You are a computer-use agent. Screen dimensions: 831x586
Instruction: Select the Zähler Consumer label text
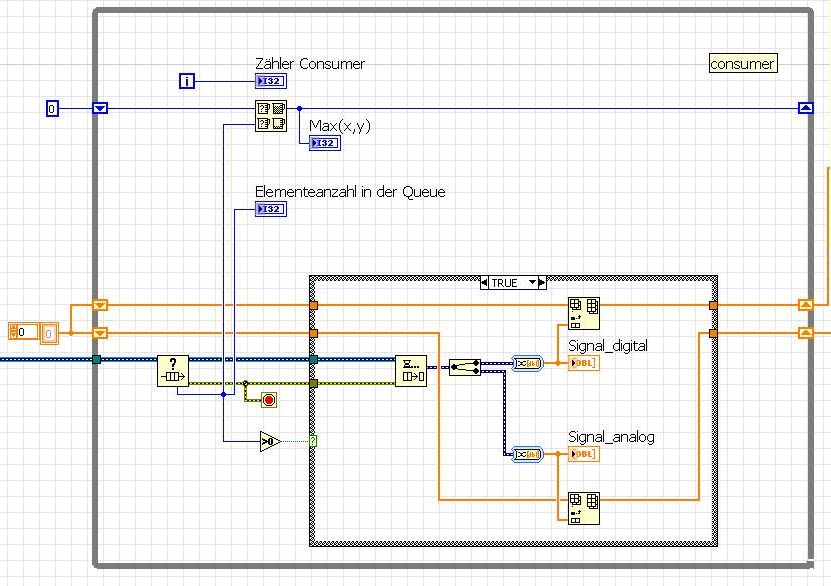point(310,64)
